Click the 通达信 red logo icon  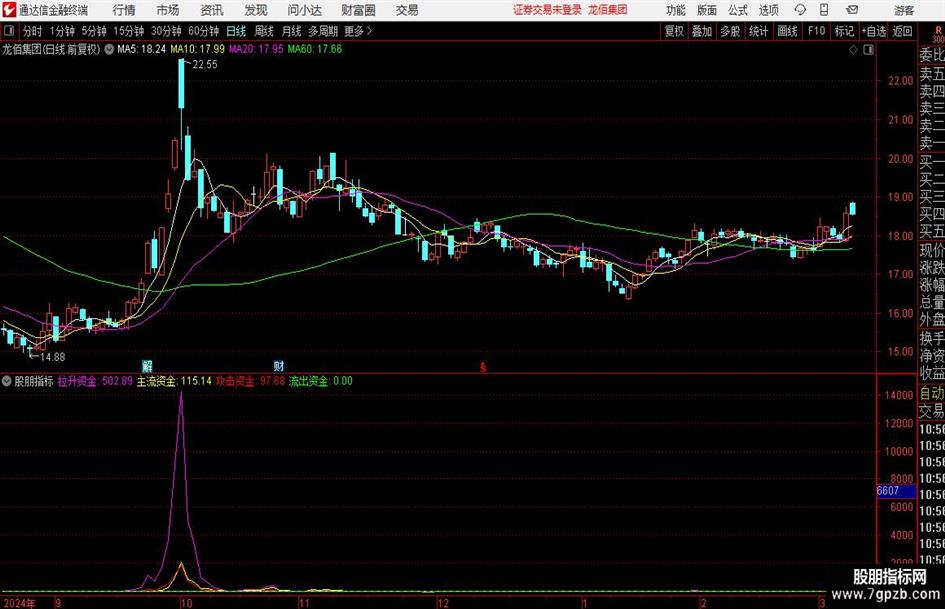point(9,10)
